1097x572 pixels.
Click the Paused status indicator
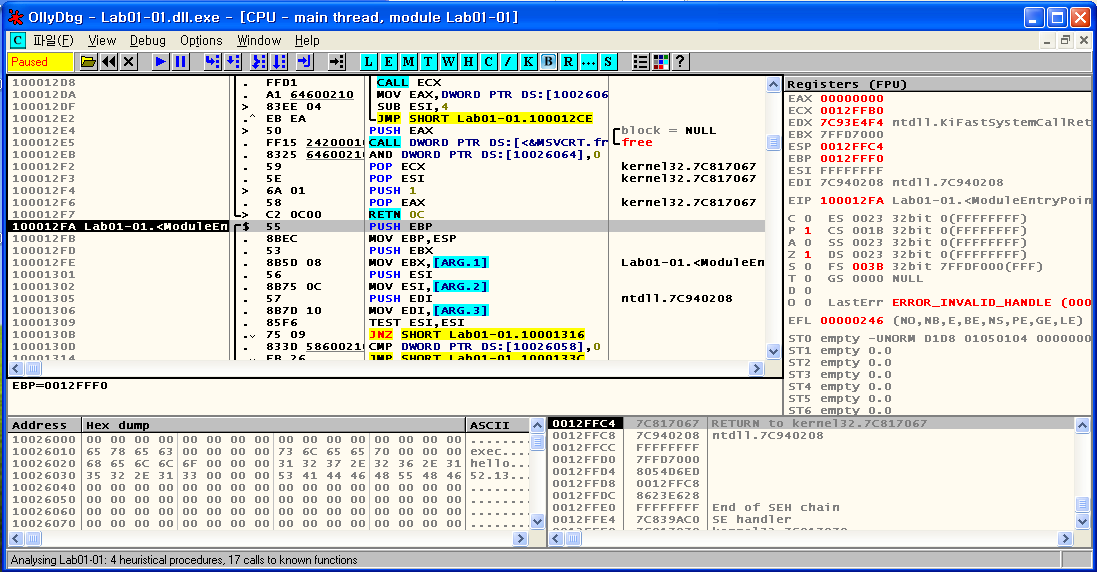pos(41,62)
